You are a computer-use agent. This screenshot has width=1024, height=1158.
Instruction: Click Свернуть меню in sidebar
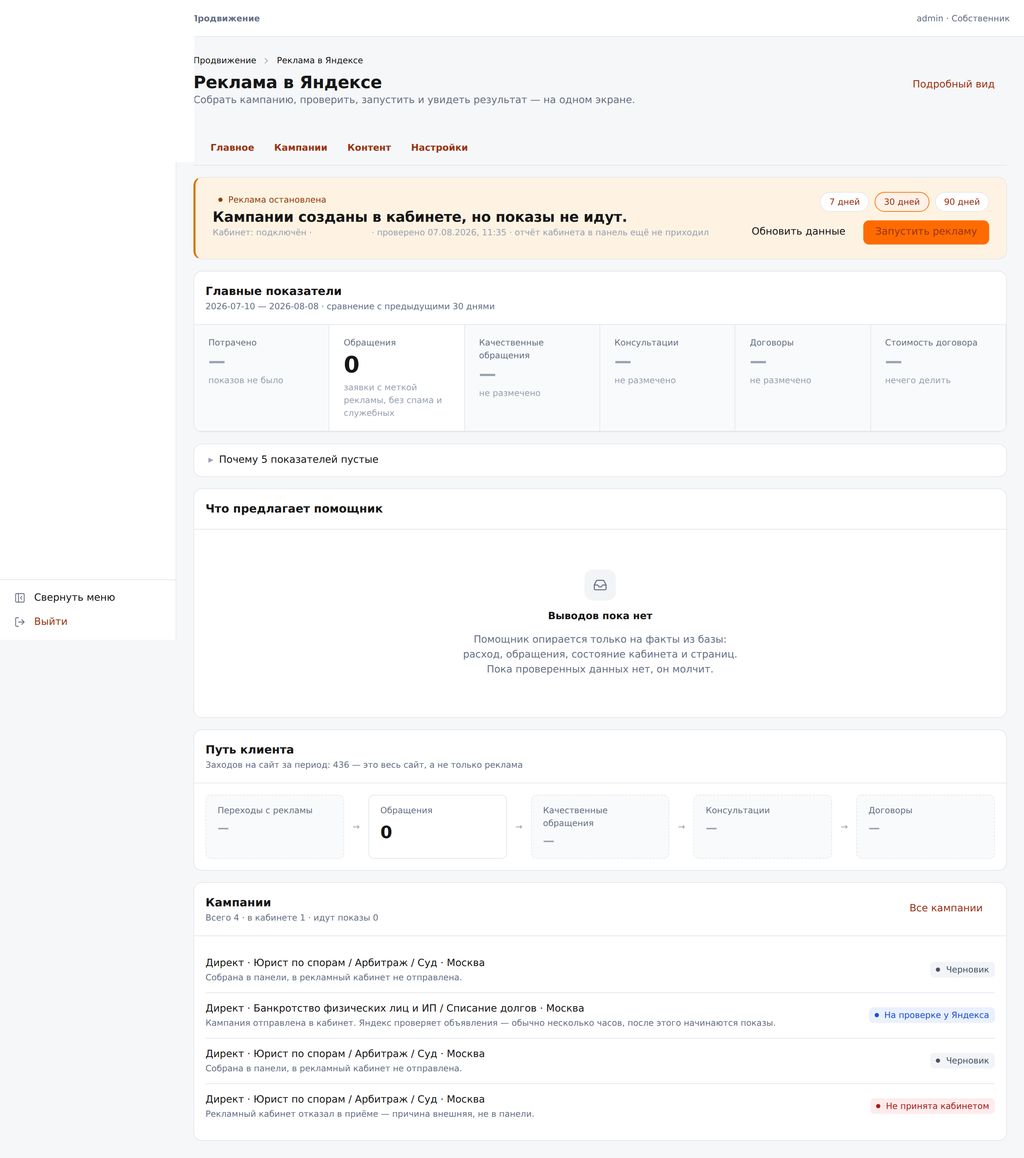[75, 597]
